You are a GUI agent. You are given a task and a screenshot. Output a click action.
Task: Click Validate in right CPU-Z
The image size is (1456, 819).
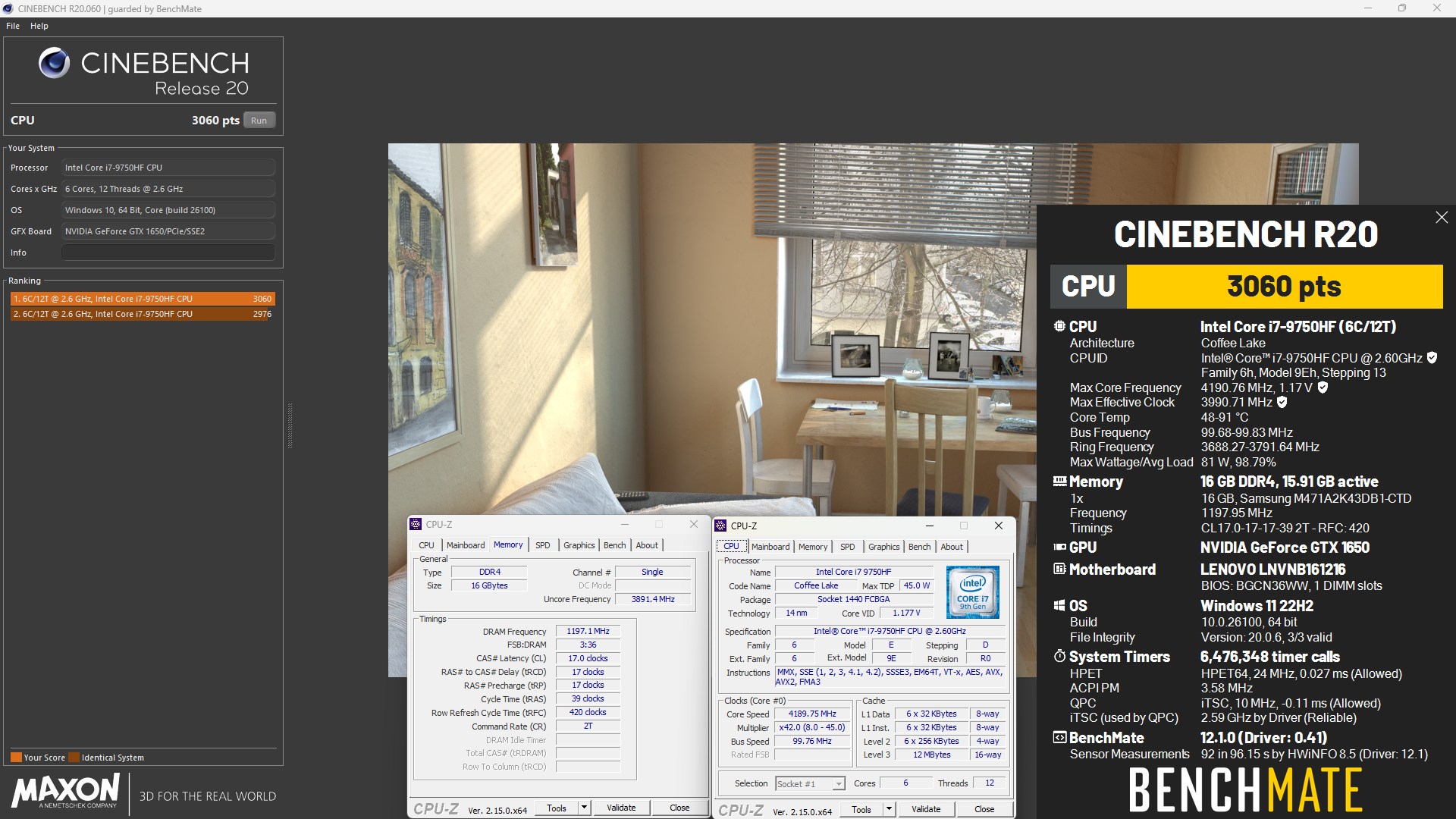pos(926,809)
